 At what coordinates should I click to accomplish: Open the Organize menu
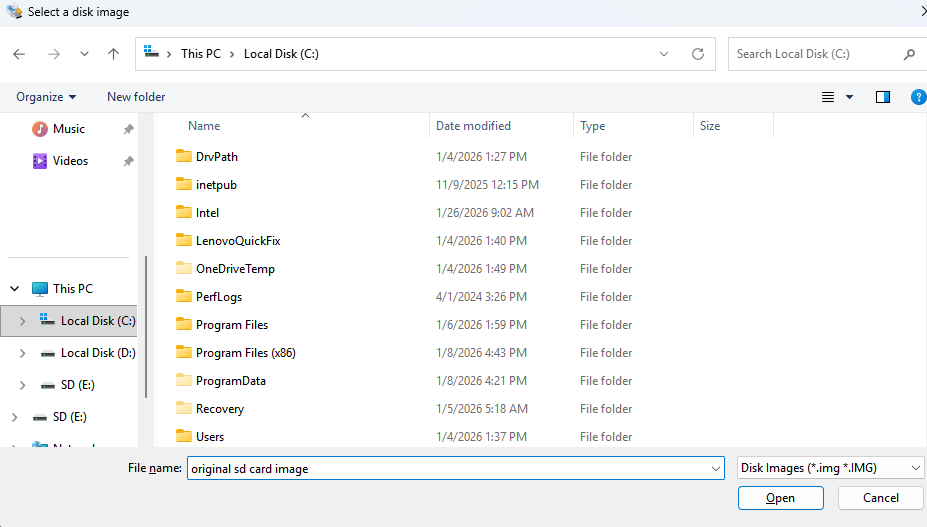point(46,97)
